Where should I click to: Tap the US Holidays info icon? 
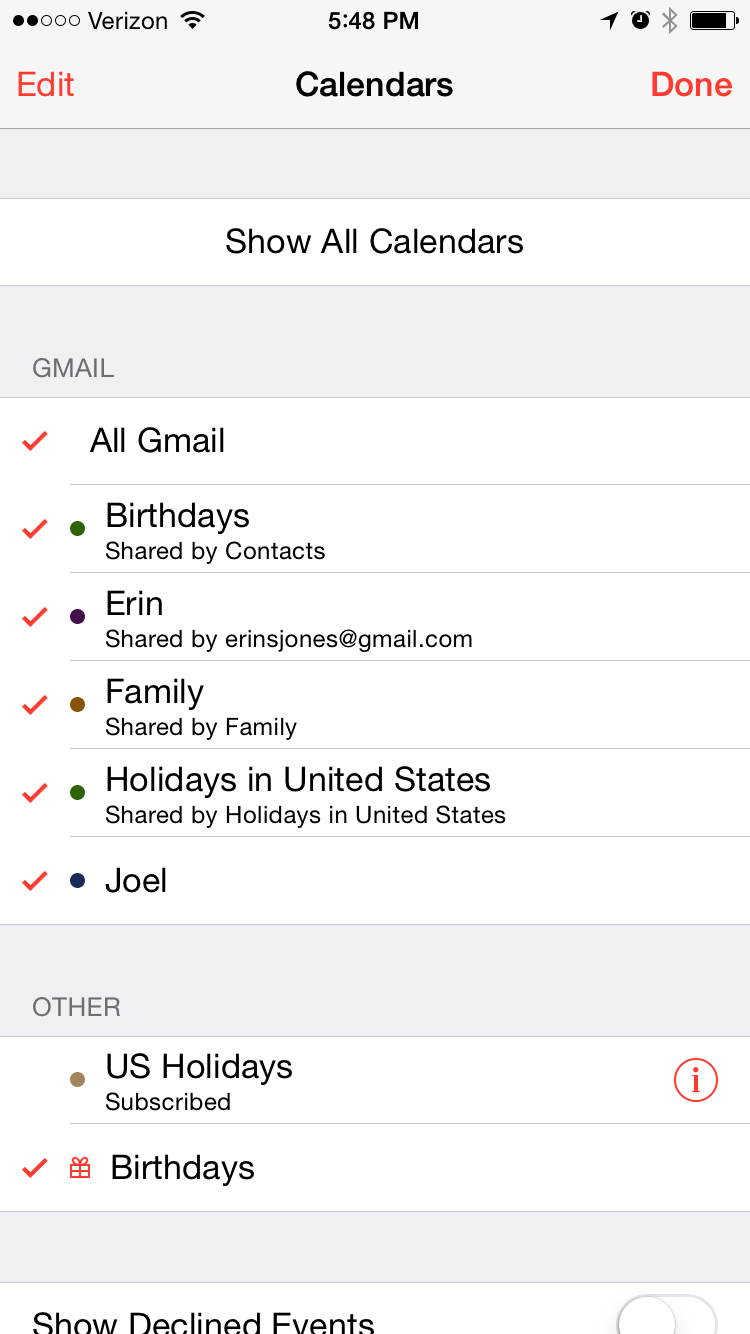[x=696, y=1080]
